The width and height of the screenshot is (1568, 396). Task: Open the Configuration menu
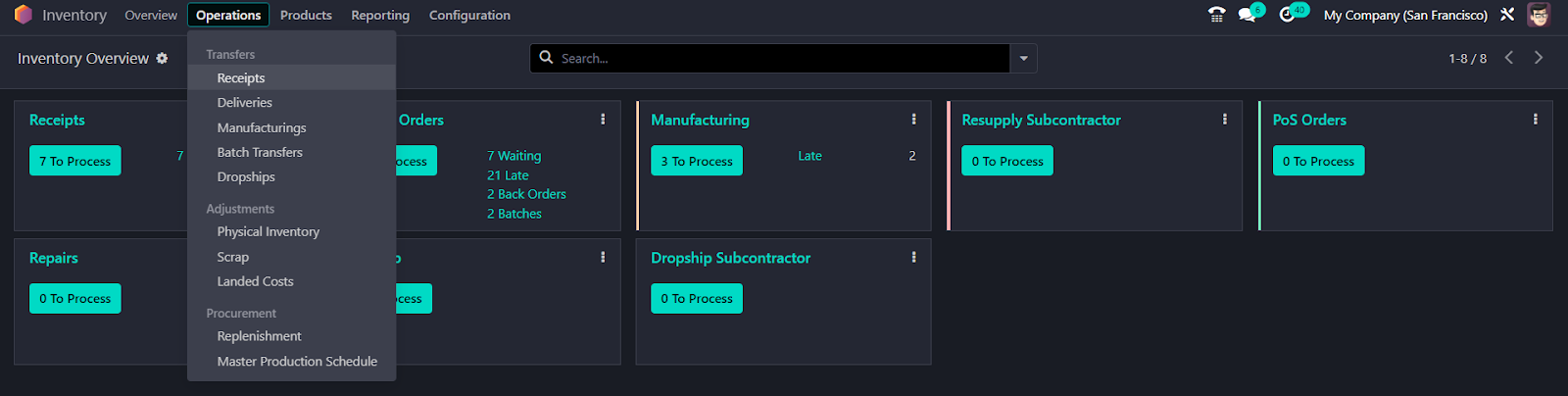tap(469, 15)
